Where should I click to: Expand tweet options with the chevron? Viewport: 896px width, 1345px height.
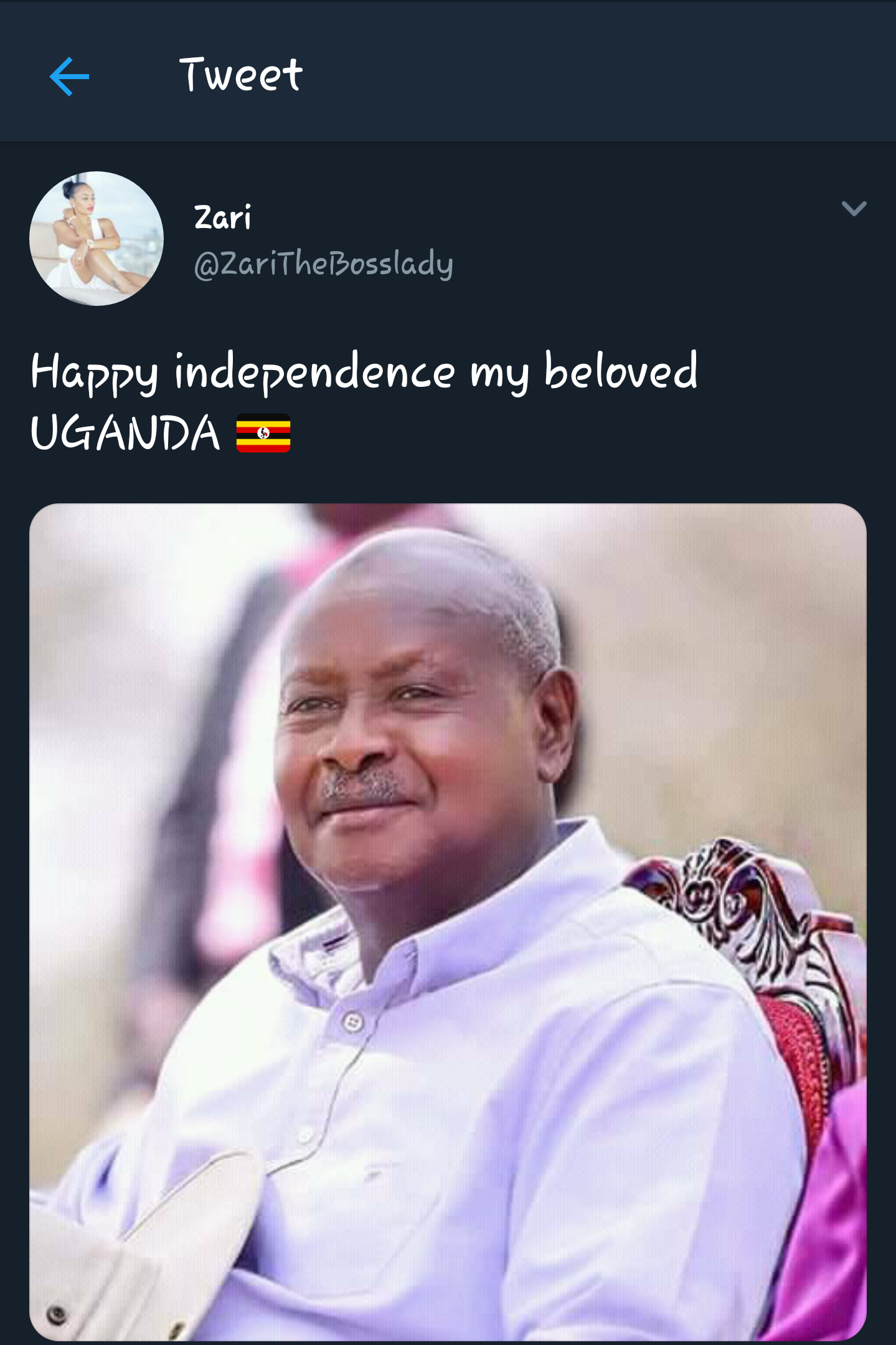click(x=854, y=208)
